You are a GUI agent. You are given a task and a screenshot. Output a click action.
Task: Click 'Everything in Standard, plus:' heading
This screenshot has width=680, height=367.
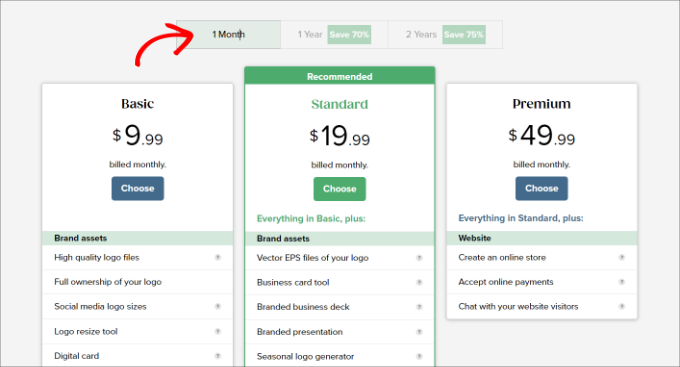(521, 218)
